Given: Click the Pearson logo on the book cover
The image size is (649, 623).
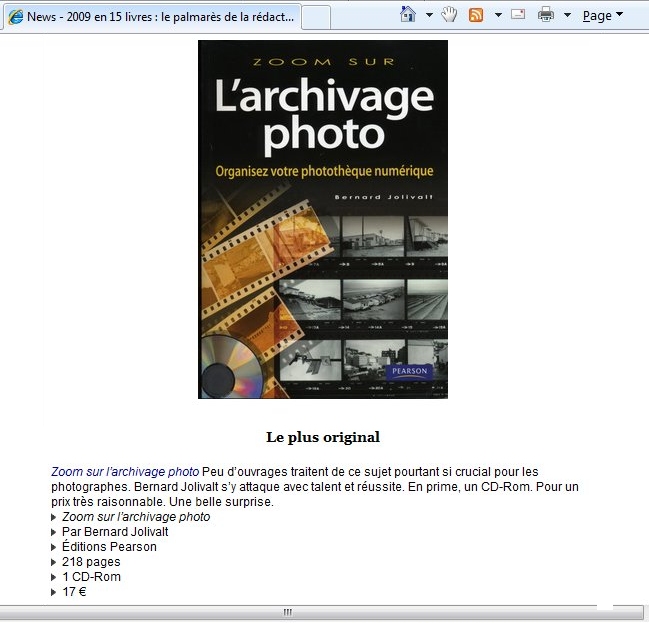Looking at the screenshot, I should point(408,371).
